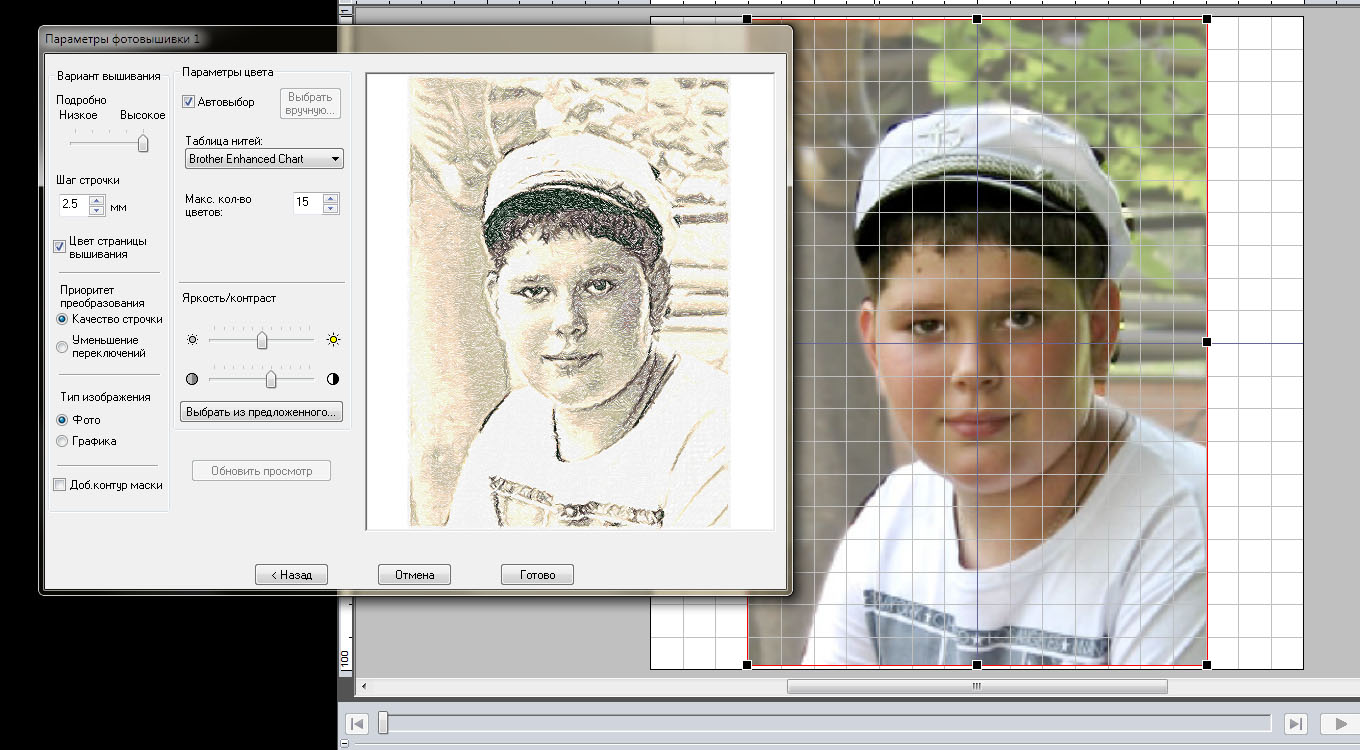Increase the Шаг строчки value
Screen dimensions: 1360x750
(x=97, y=200)
